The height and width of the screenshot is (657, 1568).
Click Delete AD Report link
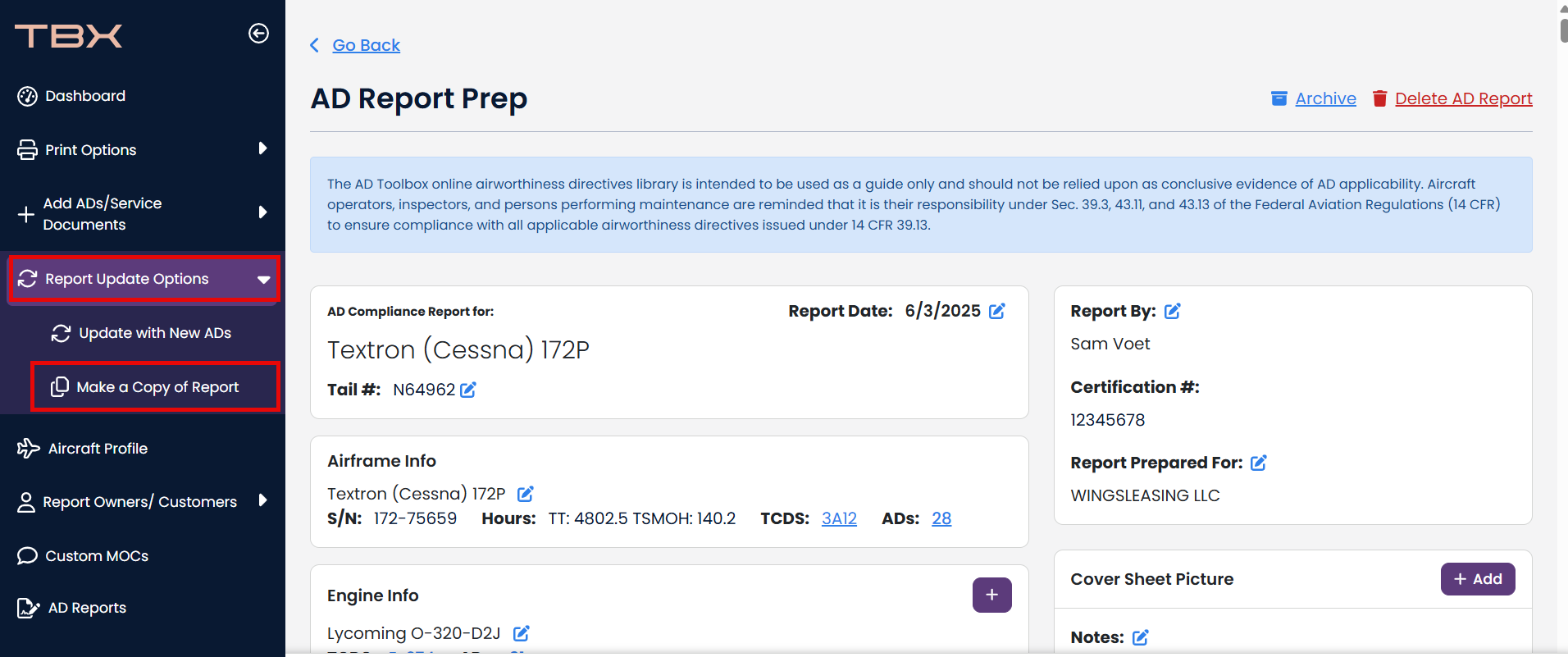tap(1463, 98)
